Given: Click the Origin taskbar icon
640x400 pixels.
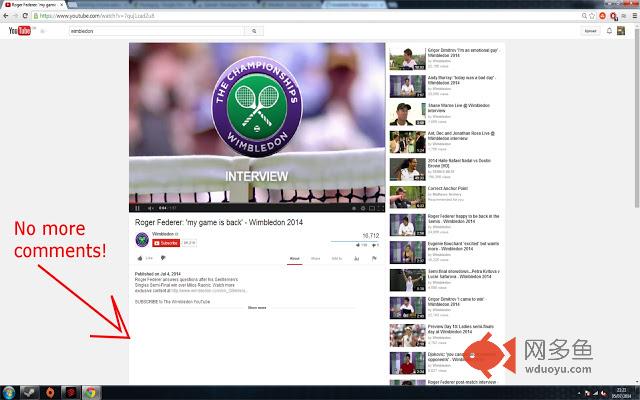Looking at the screenshot, I should (50, 393).
